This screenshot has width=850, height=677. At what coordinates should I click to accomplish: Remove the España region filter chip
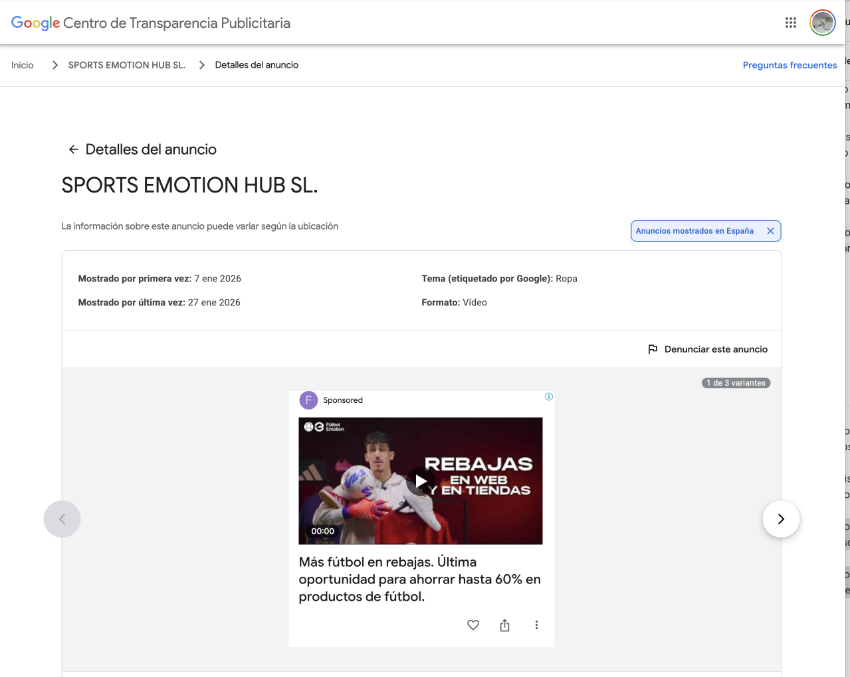point(770,231)
